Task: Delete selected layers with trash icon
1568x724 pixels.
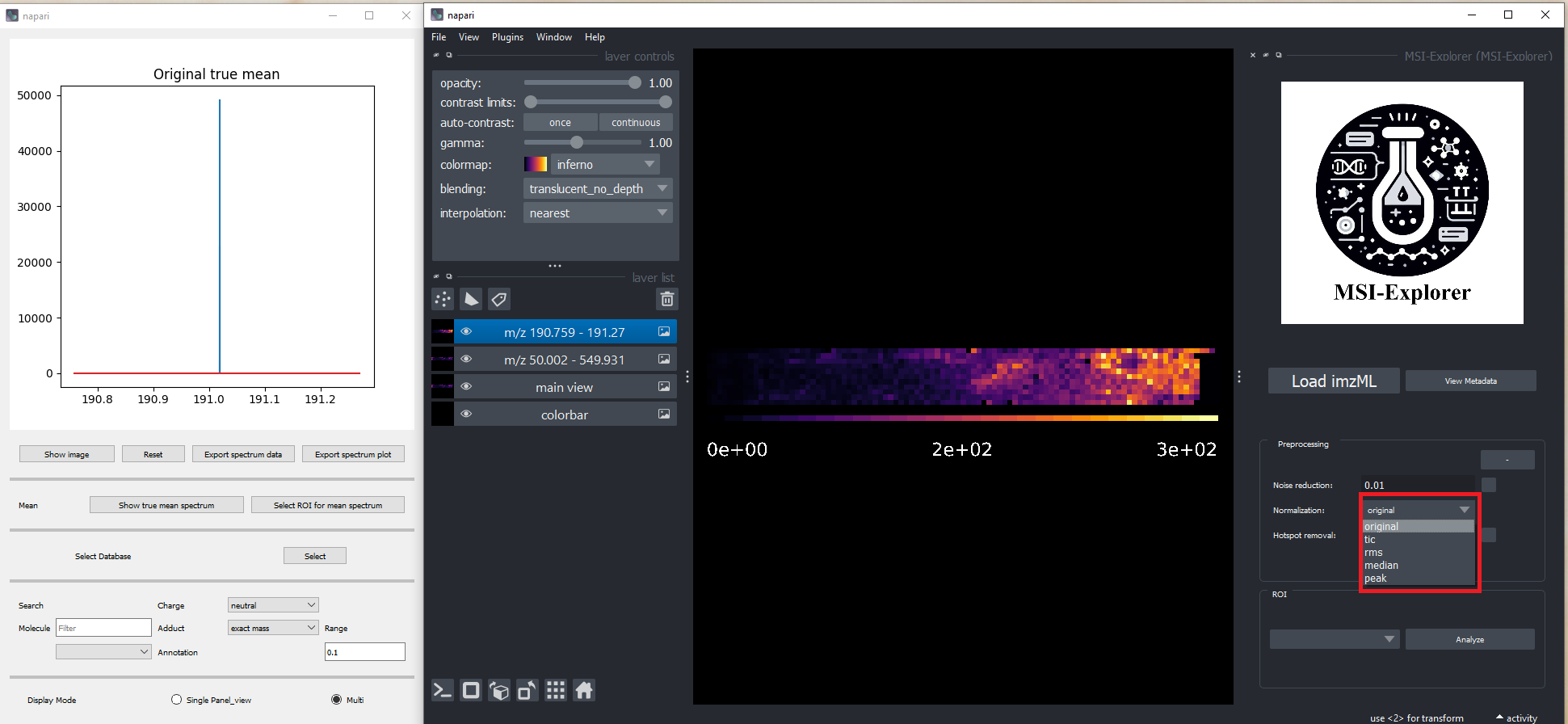Action: pos(666,300)
